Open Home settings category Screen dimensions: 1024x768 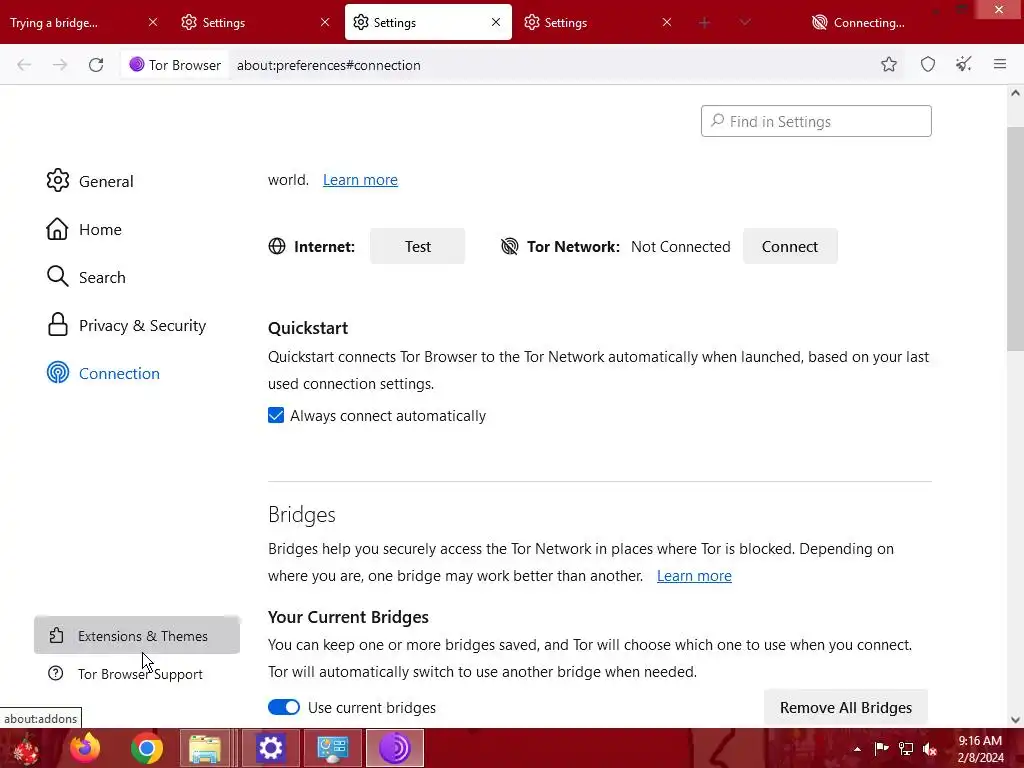tap(84, 229)
